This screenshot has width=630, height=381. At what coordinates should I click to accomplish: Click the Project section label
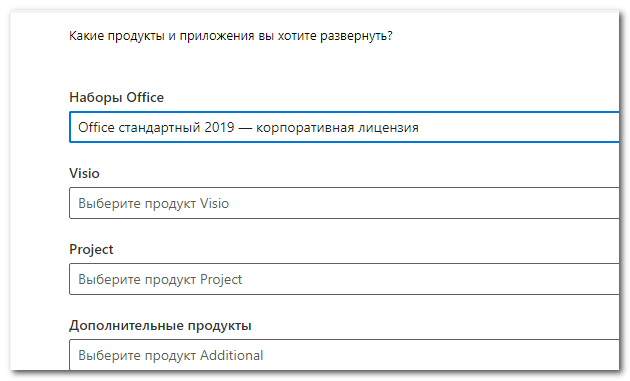tap(91, 250)
